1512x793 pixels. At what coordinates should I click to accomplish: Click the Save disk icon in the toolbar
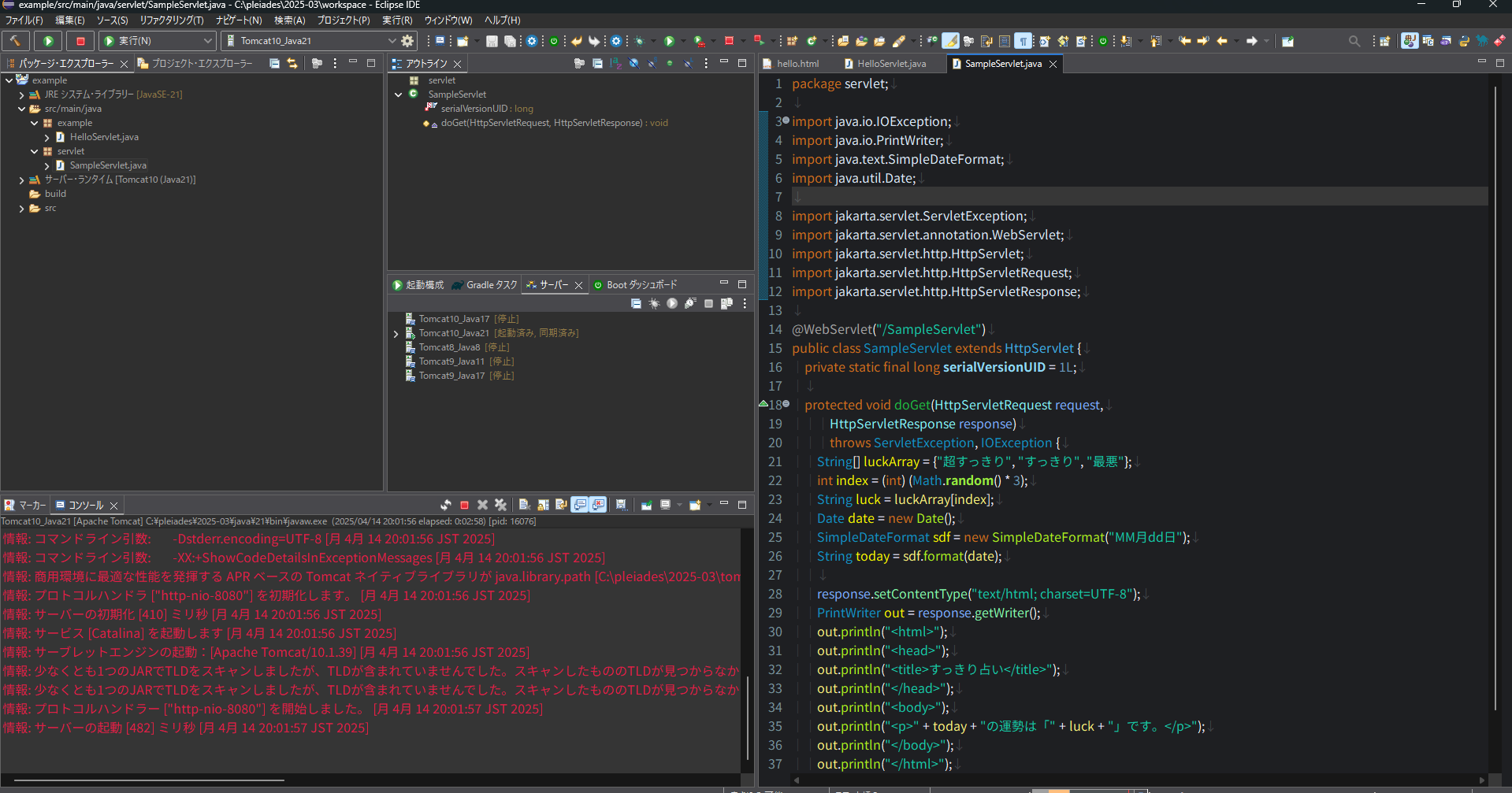tap(492, 41)
